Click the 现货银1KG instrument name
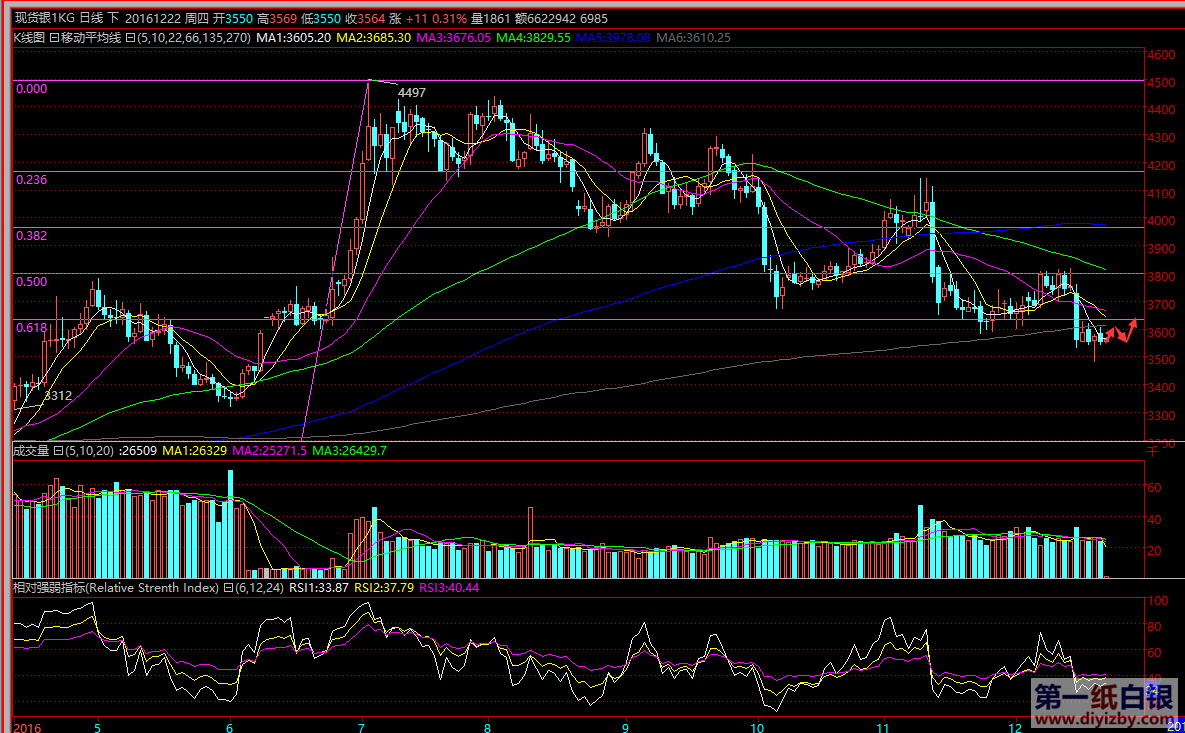The image size is (1185, 733). click(44, 19)
